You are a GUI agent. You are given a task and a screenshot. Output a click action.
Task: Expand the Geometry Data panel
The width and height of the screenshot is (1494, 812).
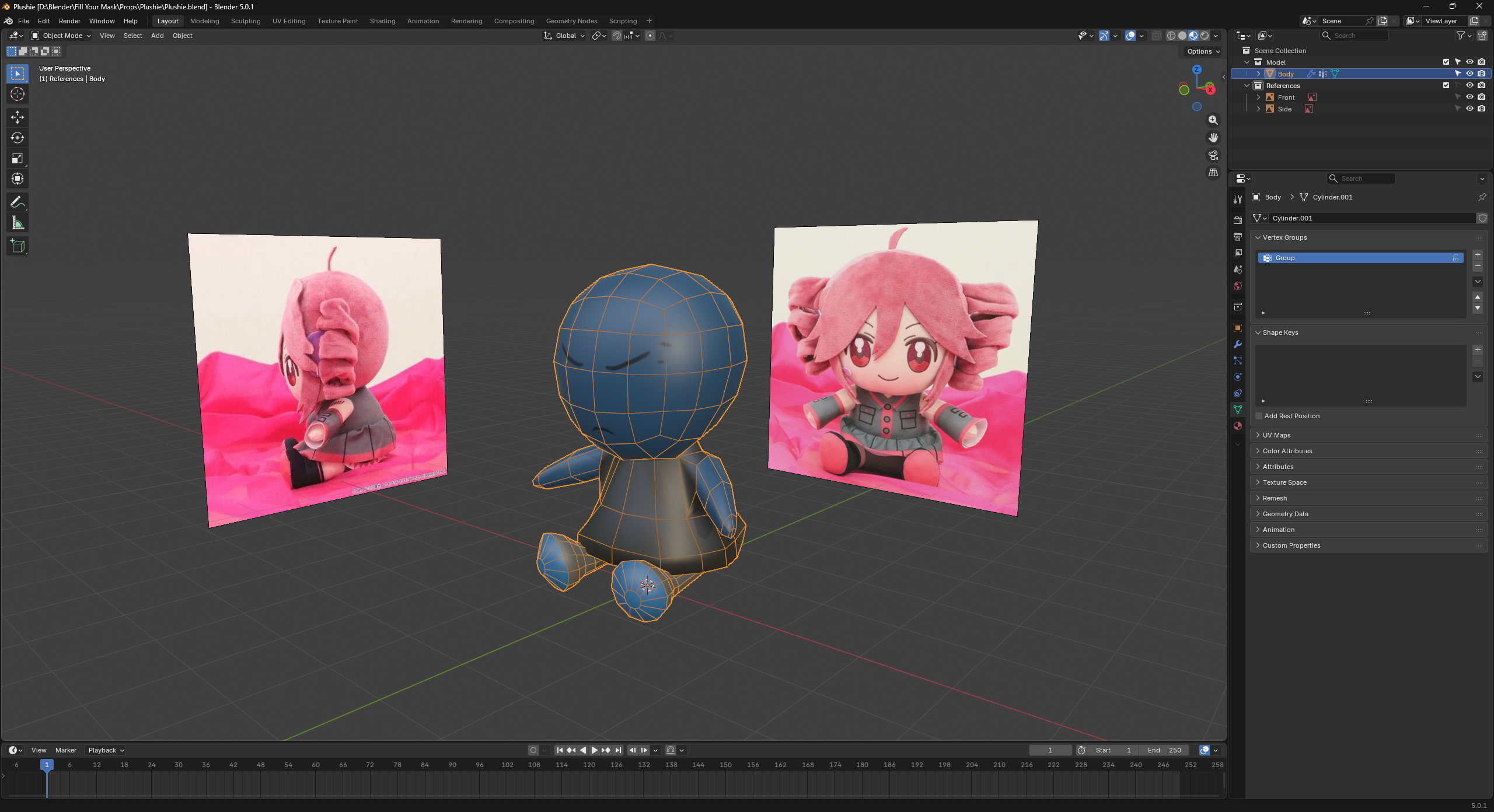coord(1367,514)
